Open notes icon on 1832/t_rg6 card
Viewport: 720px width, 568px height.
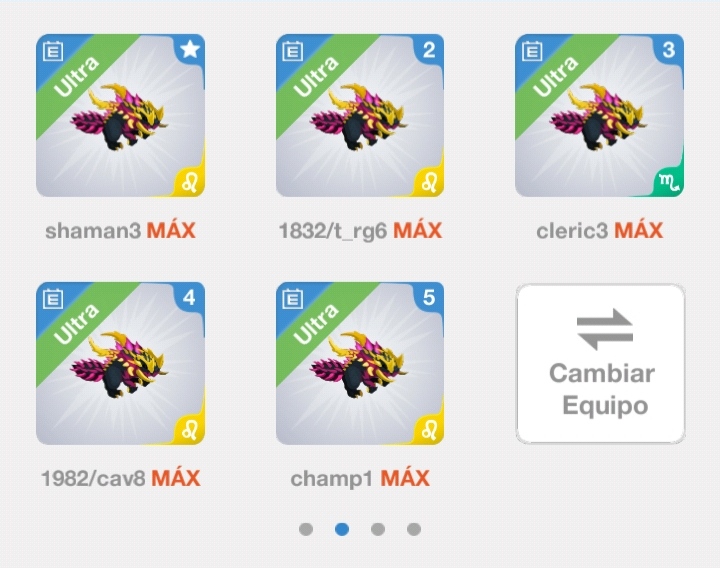click(292, 51)
